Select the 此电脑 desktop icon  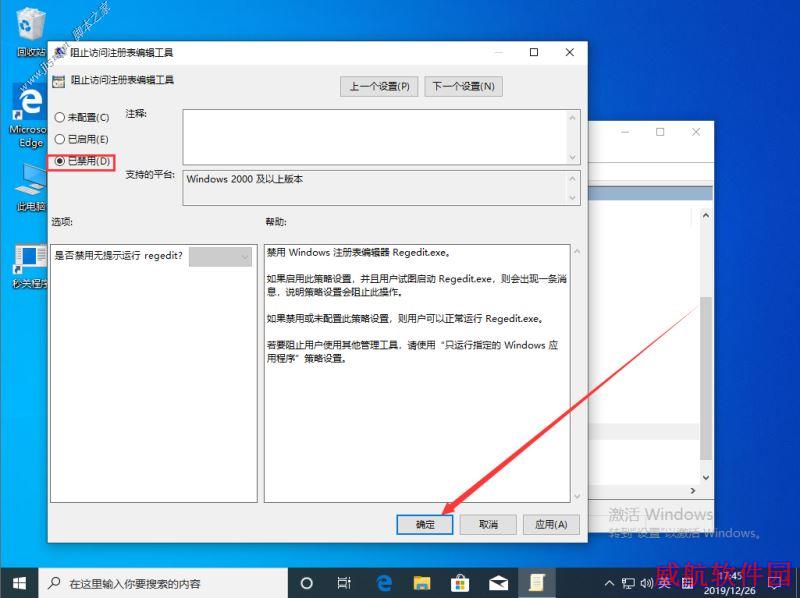[31, 188]
